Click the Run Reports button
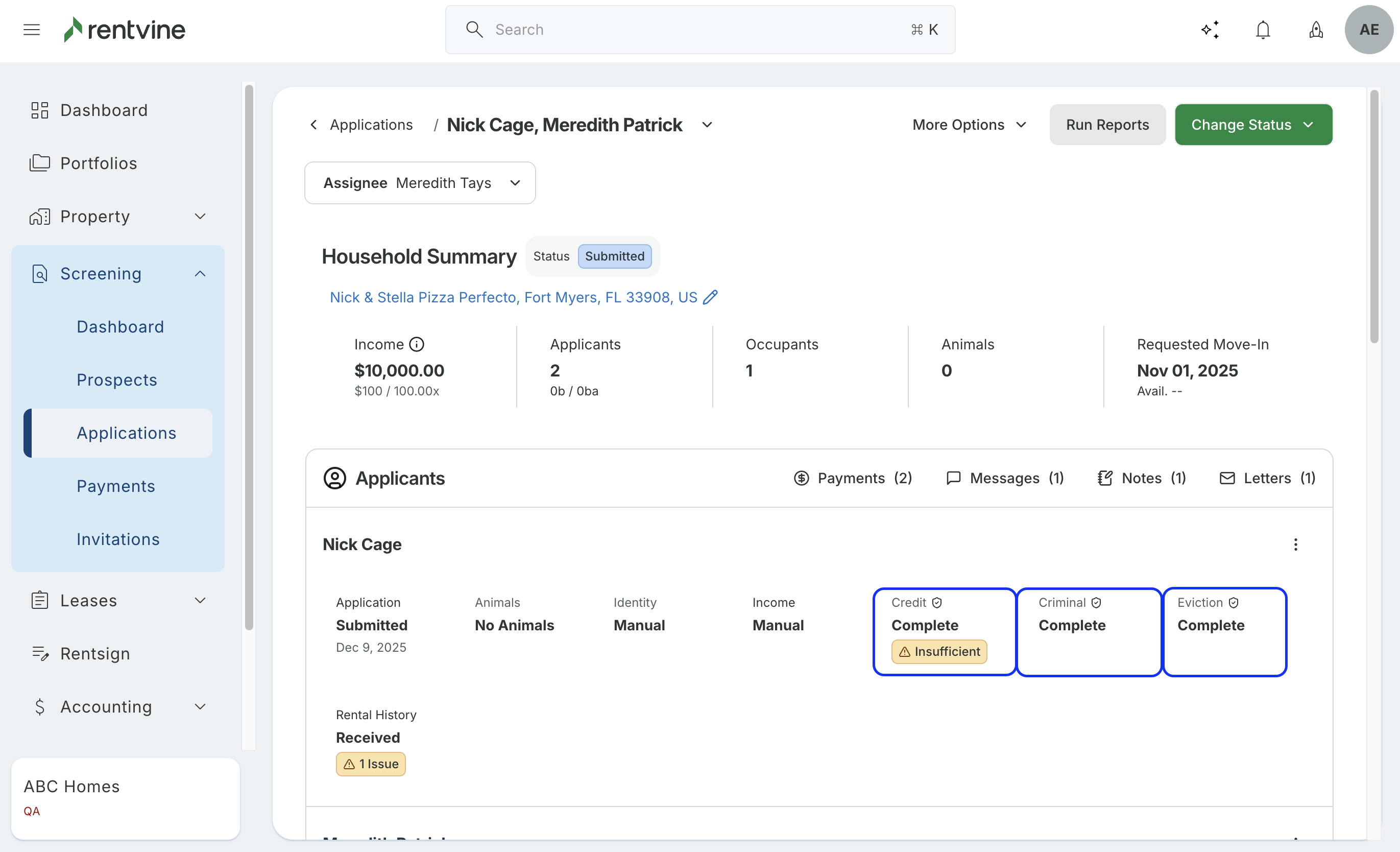The width and height of the screenshot is (1400, 852). pyautogui.click(x=1107, y=125)
